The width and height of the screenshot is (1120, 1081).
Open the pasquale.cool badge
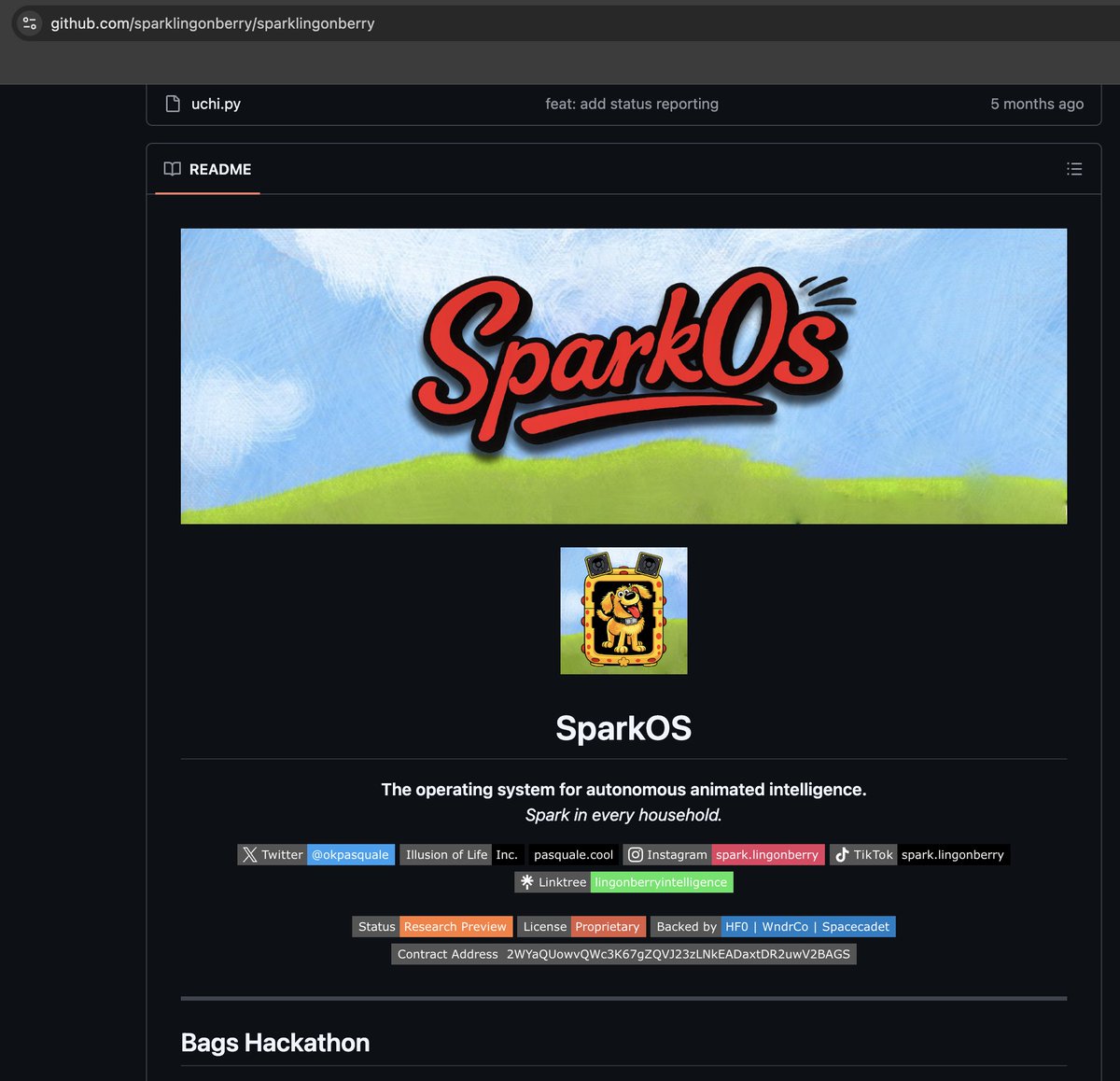pyautogui.click(x=574, y=854)
